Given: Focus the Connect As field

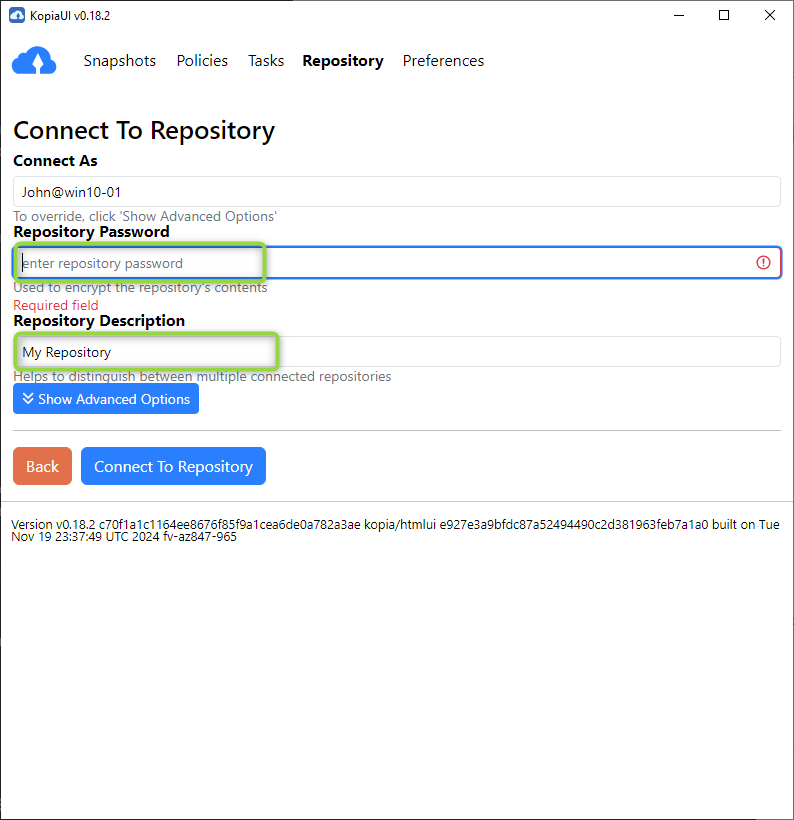Looking at the screenshot, I should click(397, 192).
